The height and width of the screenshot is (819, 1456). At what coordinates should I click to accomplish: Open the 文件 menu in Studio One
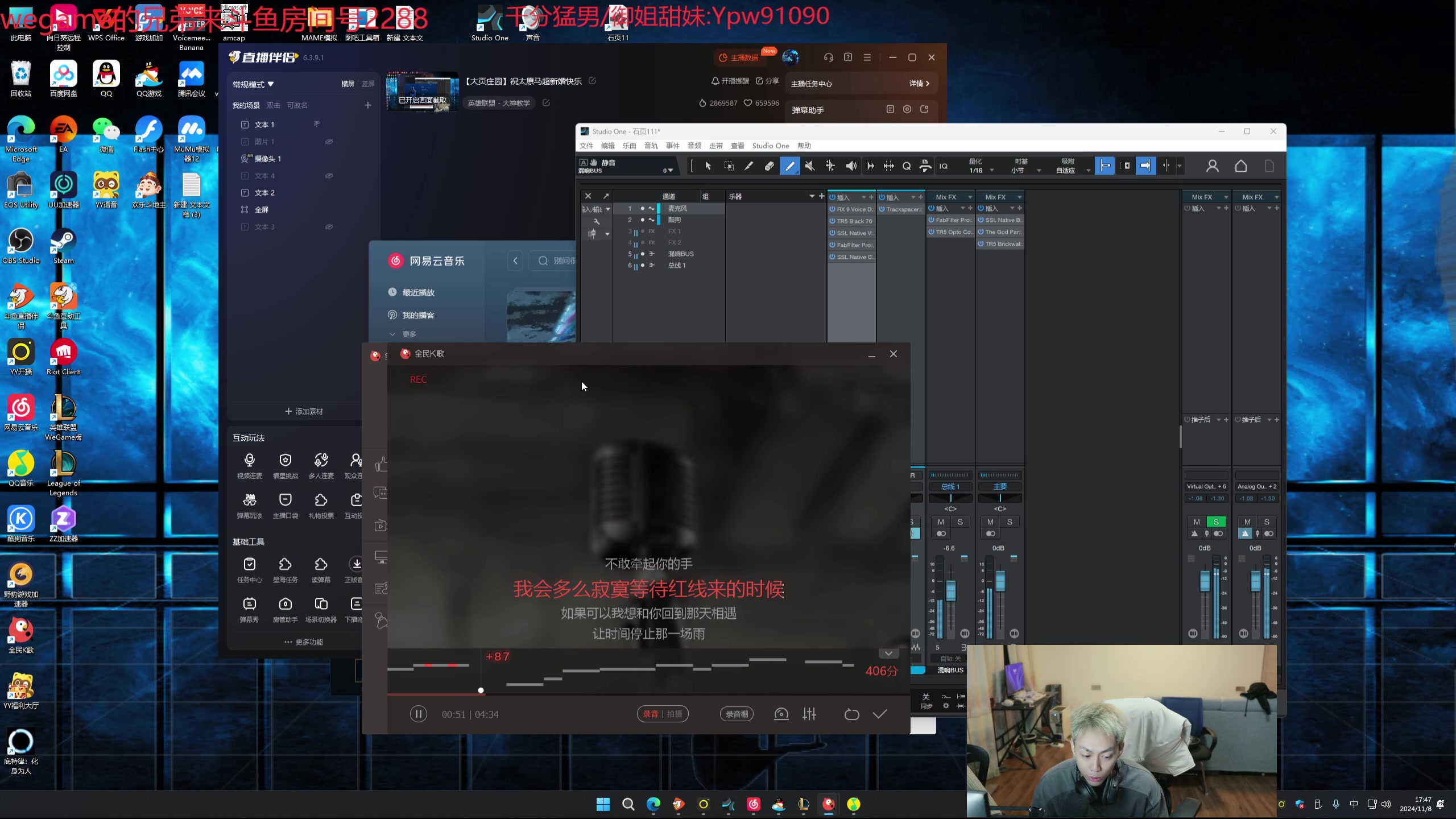tap(586, 146)
